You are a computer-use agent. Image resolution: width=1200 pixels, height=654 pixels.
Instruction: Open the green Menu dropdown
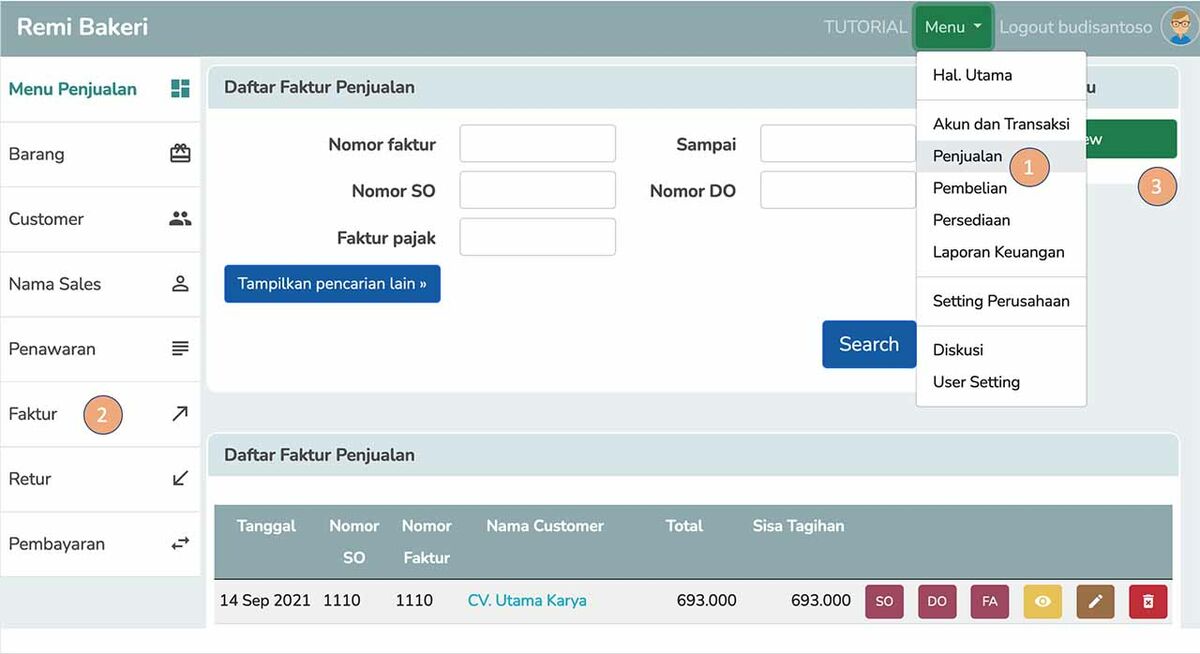(x=952, y=27)
